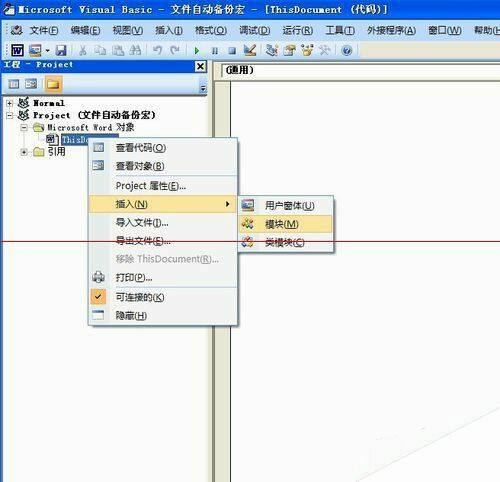This screenshot has width=500, height=482.
Task: Choose 导出文件(E)... in context menu
Action: [x=163, y=241]
